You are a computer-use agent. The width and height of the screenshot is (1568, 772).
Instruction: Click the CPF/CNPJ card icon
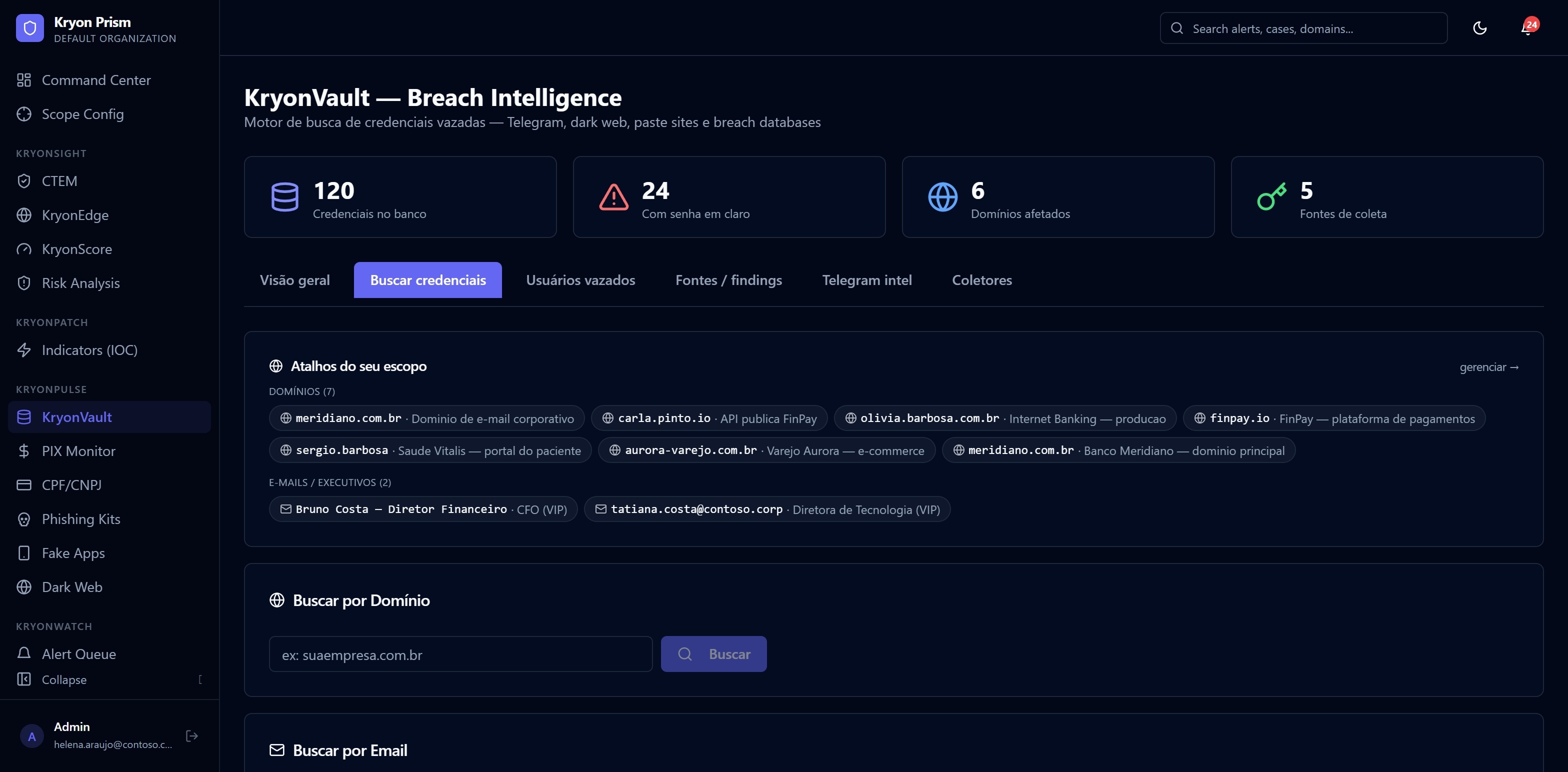point(23,486)
